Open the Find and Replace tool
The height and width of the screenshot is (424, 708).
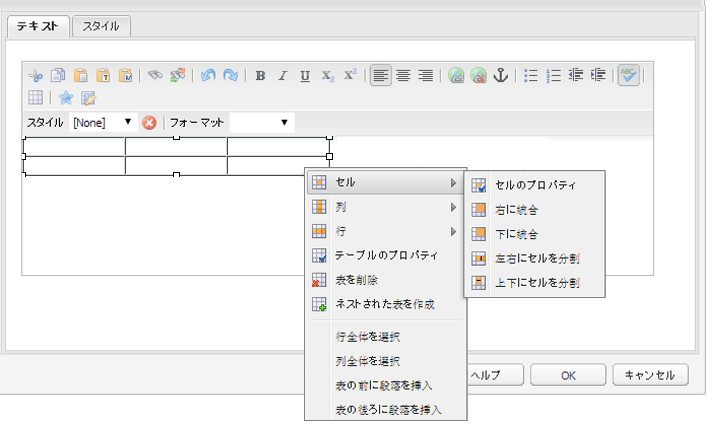177,75
